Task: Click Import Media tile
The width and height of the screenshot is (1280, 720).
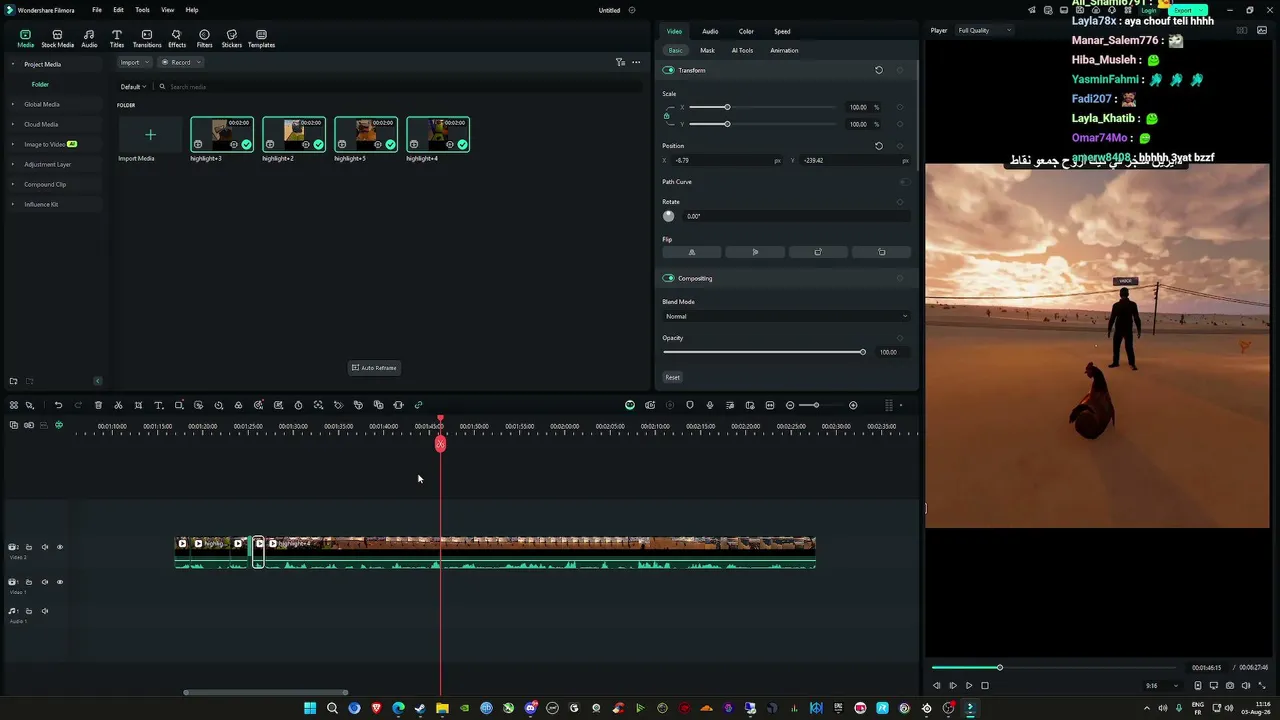Action: coord(150,135)
